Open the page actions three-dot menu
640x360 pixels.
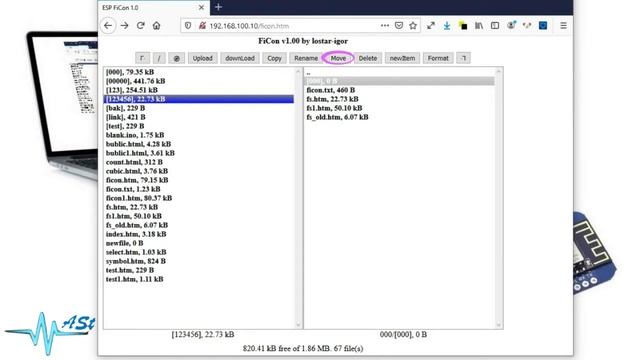(x=384, y=25)
